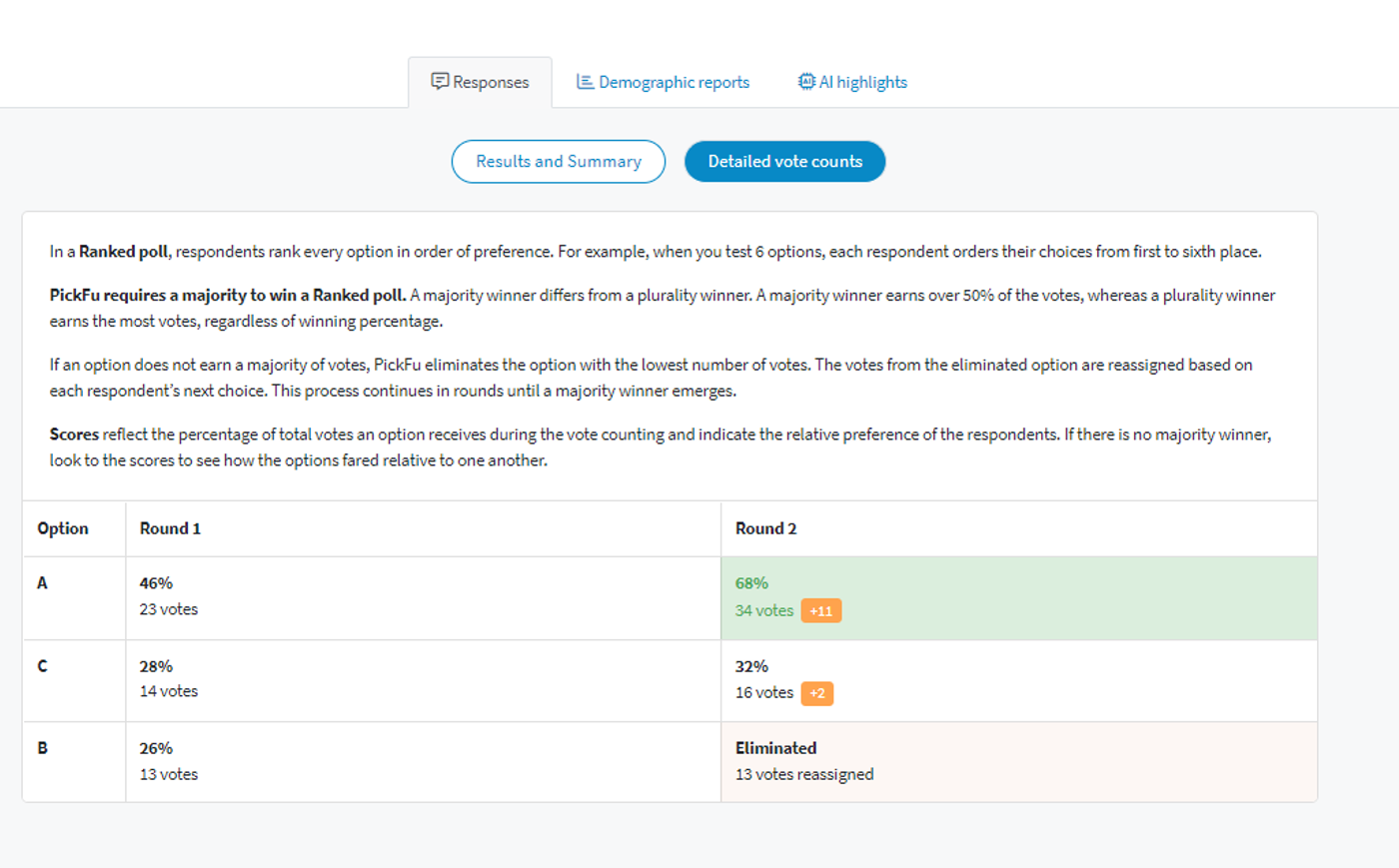Click the bold 'Ranked poll' term in intro
Screen dimensions: 1399x868
124,252
